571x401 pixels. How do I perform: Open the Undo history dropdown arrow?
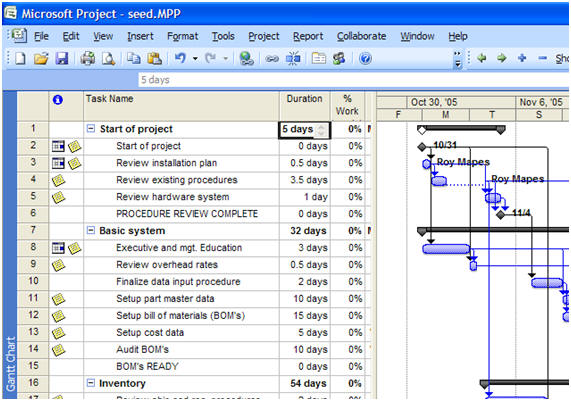[x=195, y=58]
